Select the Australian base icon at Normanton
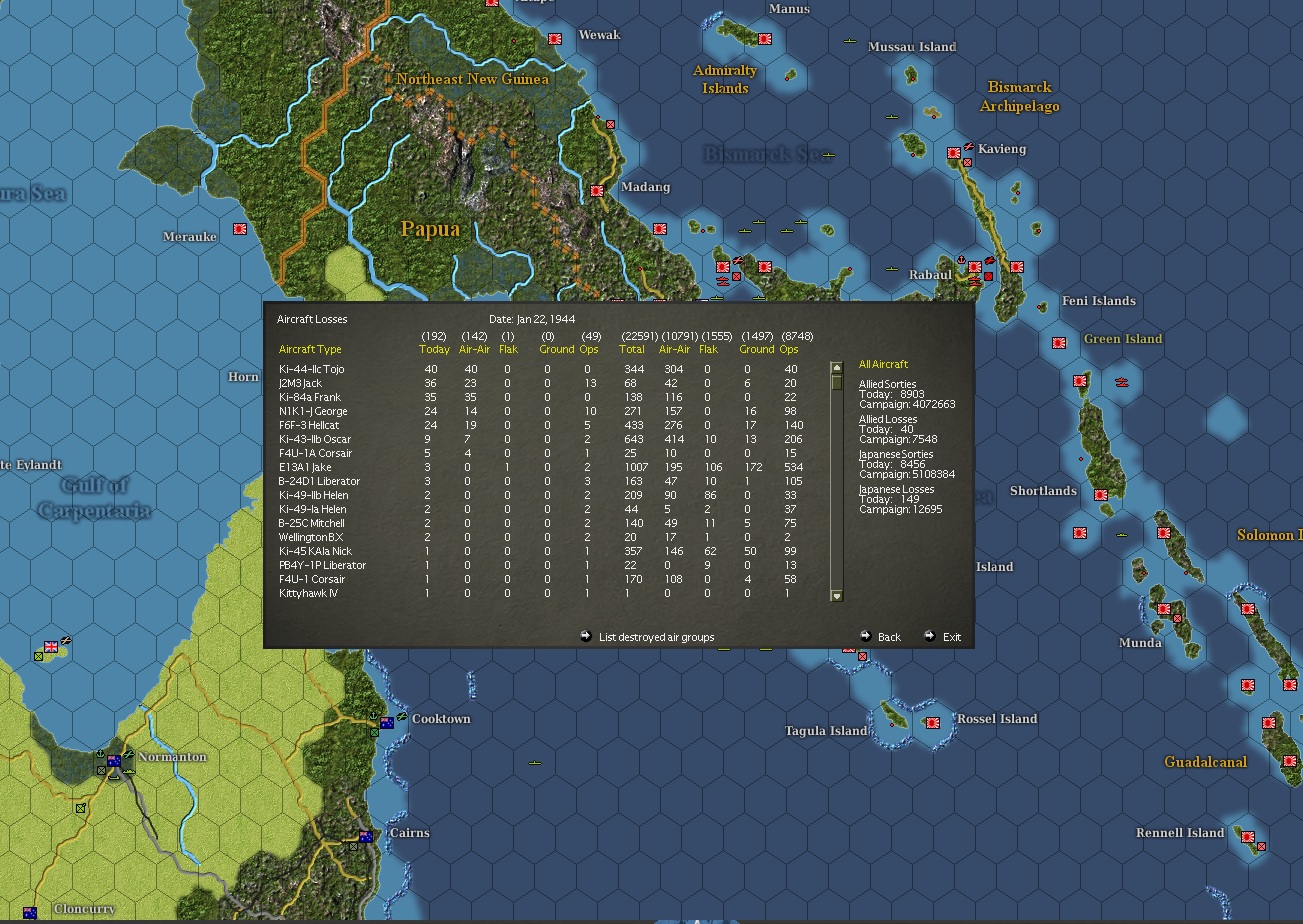The image size is (1303, 924). tap(114, 761)
